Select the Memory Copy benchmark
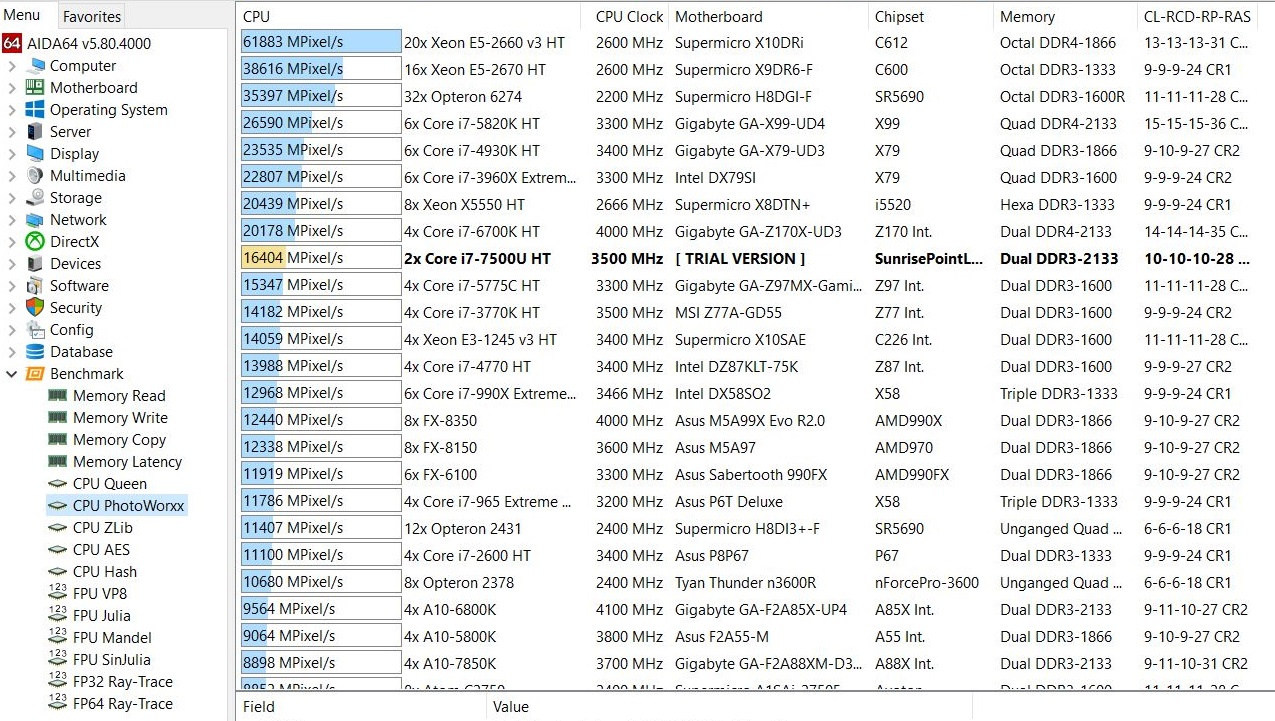Viewport: 1275px width, 721px height. (x=120, y=440)
